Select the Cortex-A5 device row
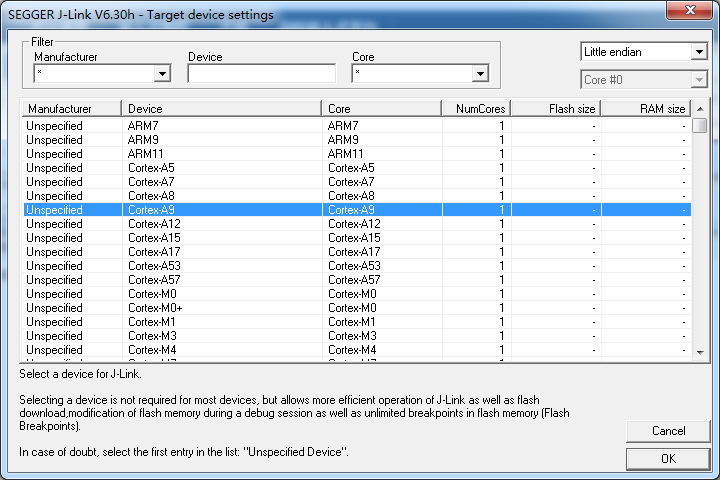The width and height of the screenshot is (720, 480). click(357, 168)
